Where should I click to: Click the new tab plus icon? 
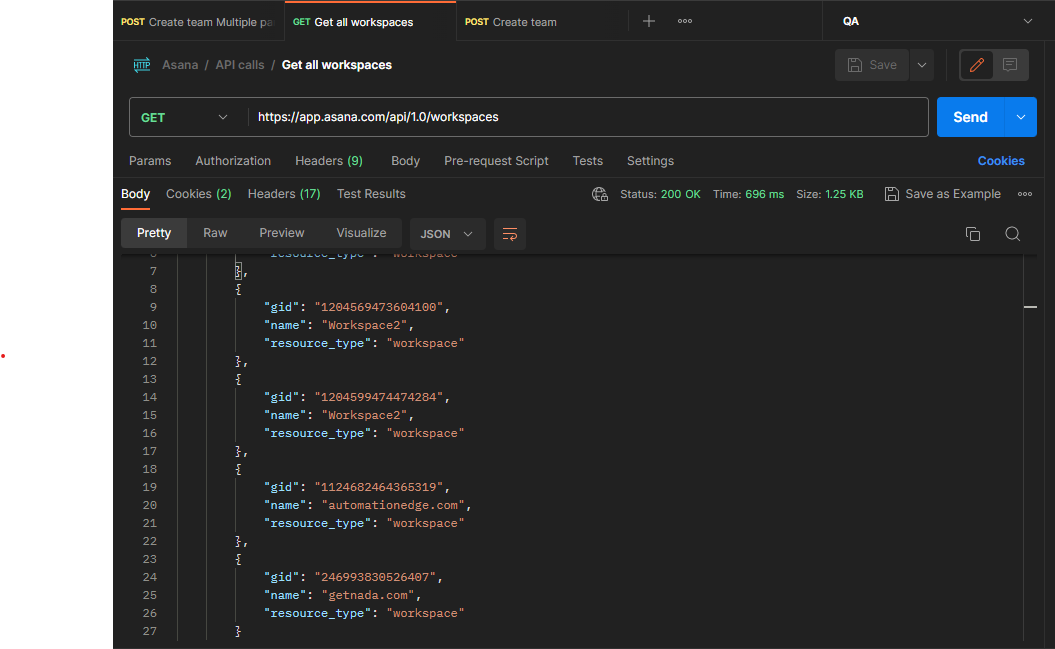point(649,21)
